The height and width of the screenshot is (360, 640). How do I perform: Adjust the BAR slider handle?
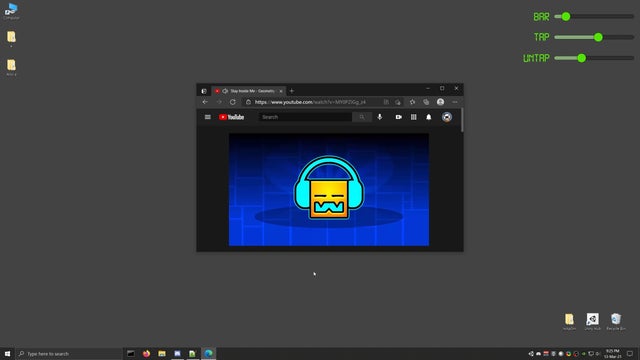pyautogui.click(x=566, y=17)
